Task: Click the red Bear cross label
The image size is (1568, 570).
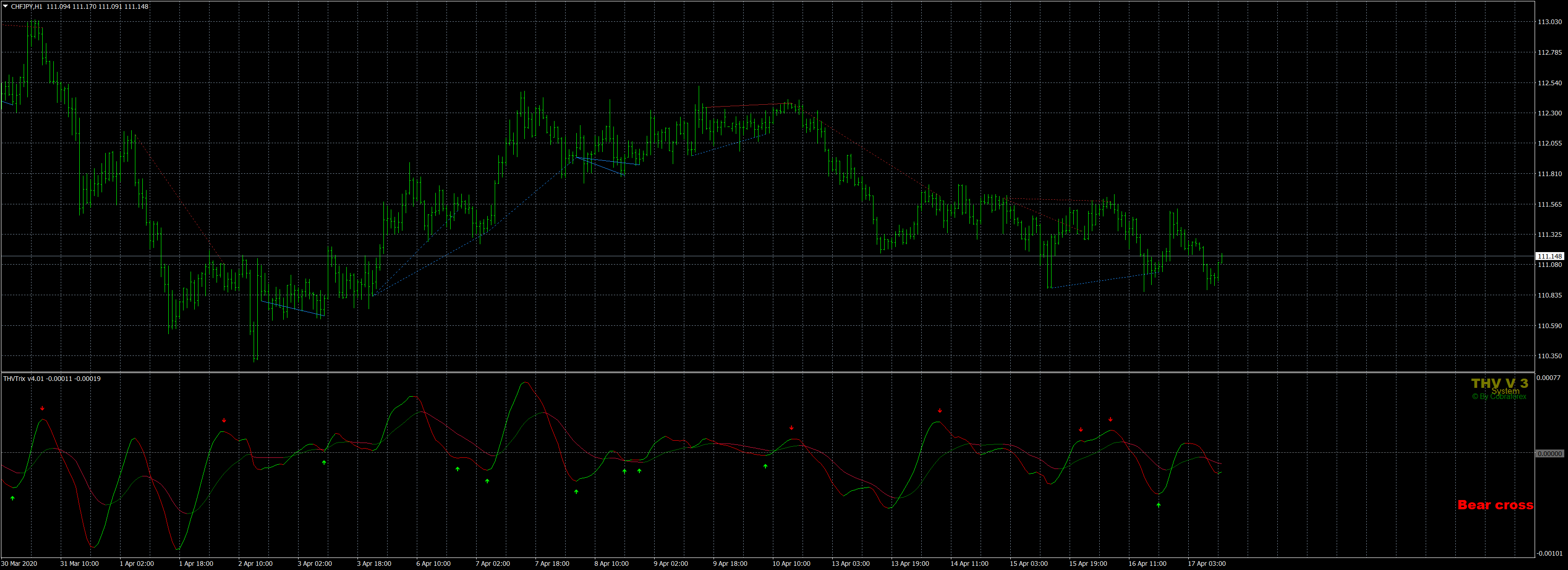Action: (1495, 505)
